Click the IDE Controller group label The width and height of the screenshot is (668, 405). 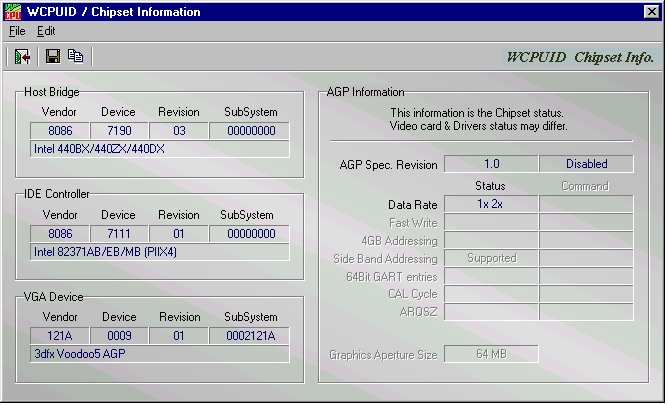pos(57,194)
